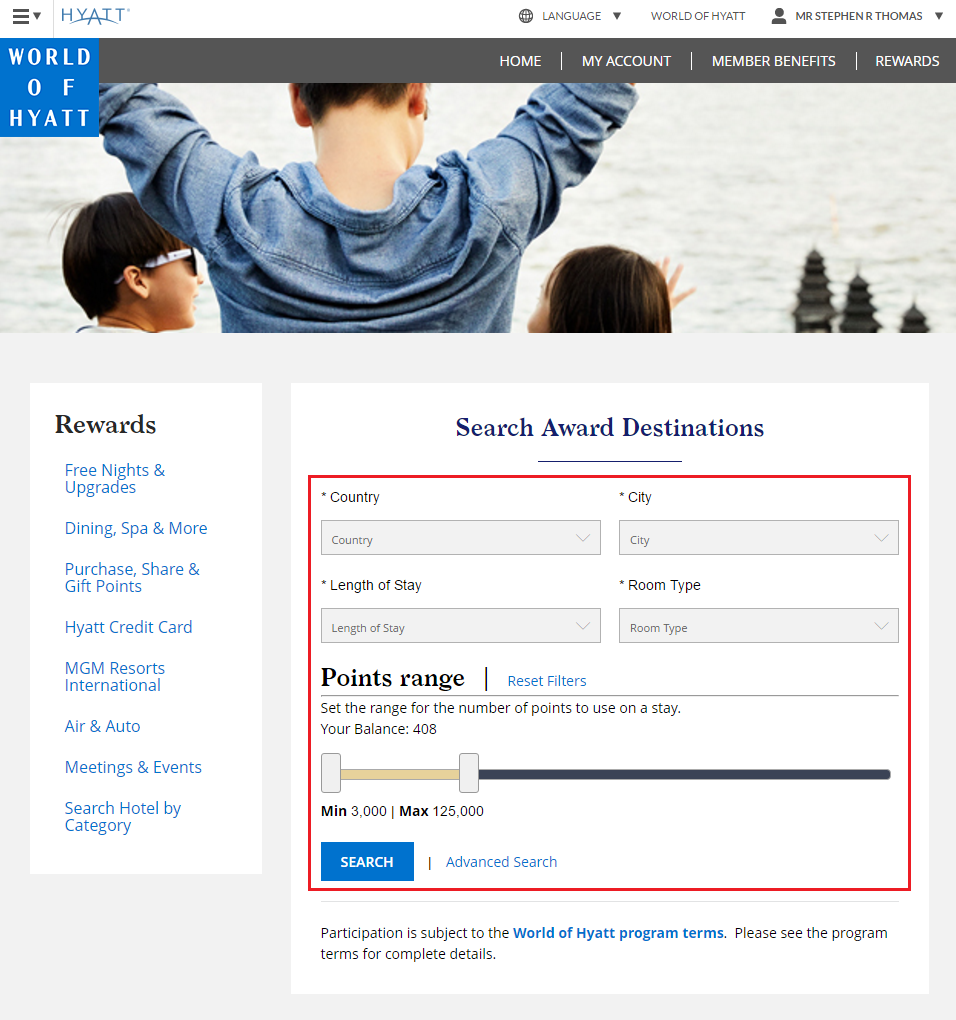Open the City dropdown
Image resolution: width=956 pixels, height=1020 pixels.
pos(758,538)
